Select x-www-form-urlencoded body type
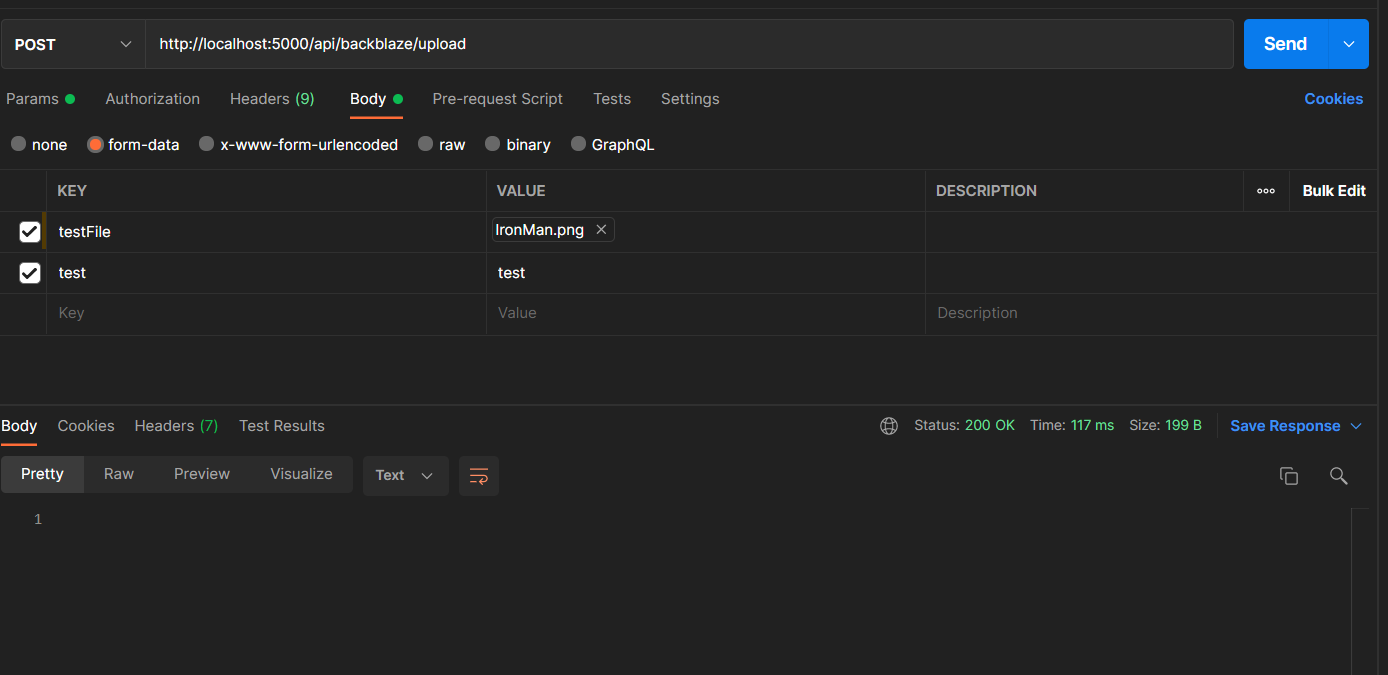 point(299,144)
